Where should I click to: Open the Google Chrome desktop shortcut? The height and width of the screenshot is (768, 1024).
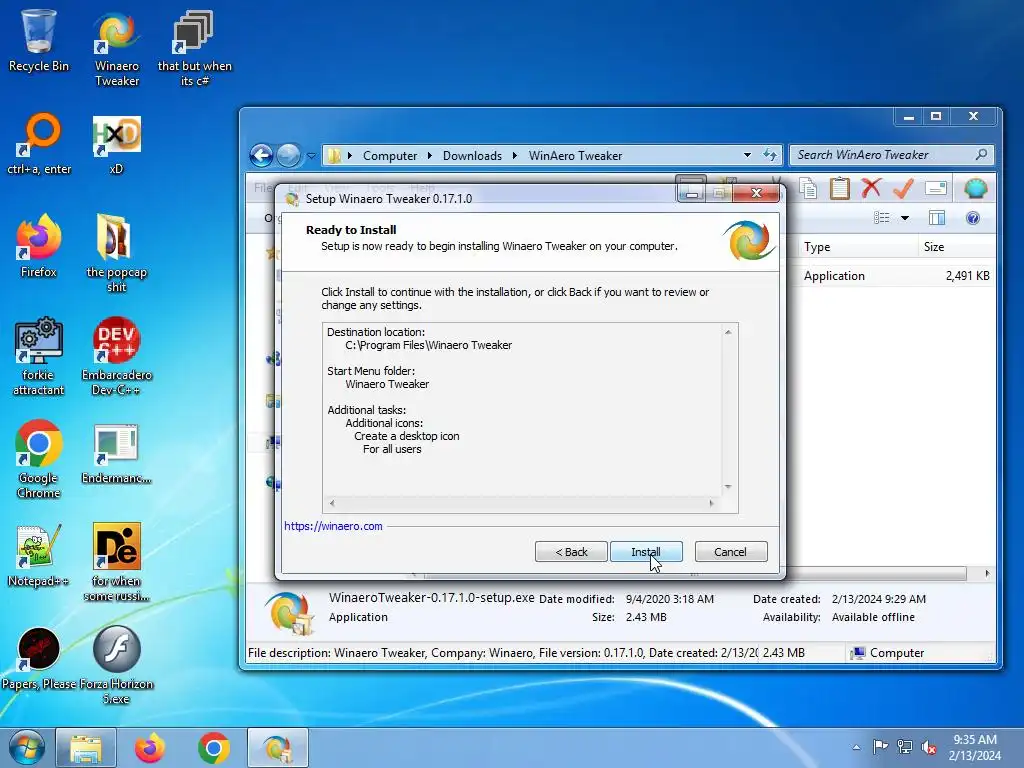point(38,460)
